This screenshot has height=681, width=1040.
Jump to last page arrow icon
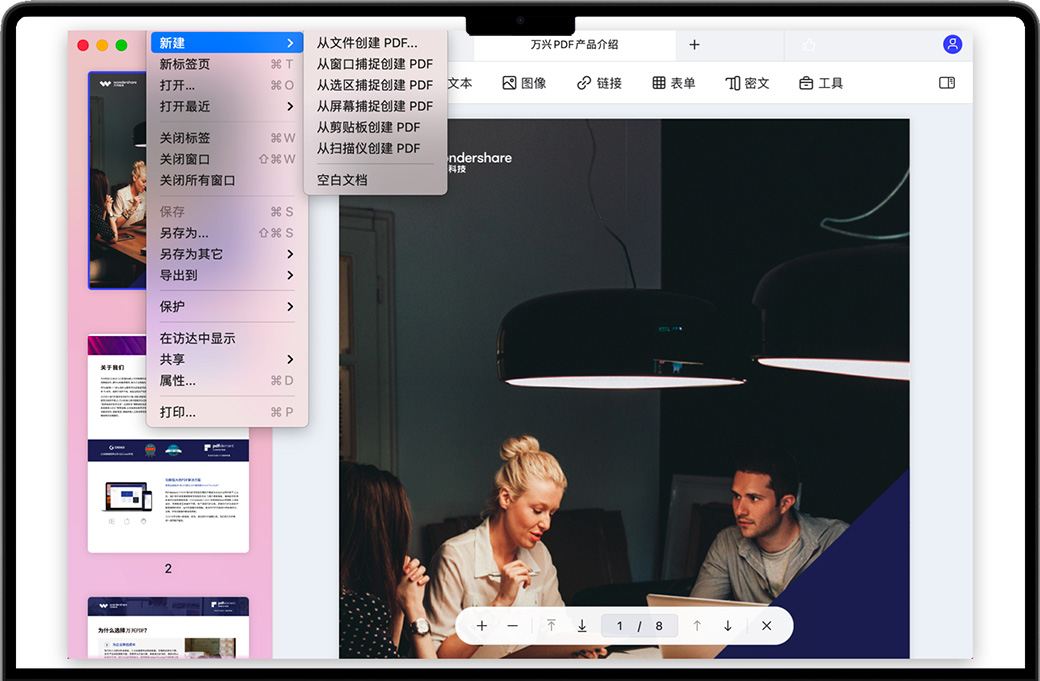tap(582, 626)
